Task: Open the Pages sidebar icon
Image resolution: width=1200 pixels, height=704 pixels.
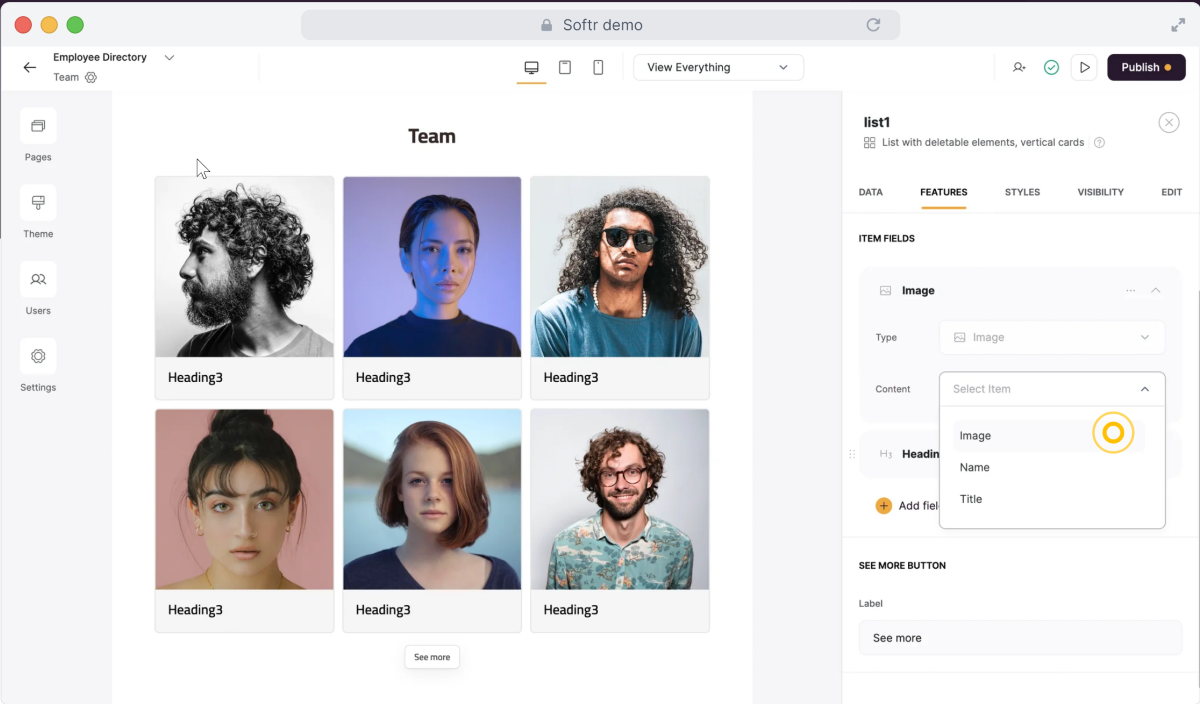Action: click(38, 126)
